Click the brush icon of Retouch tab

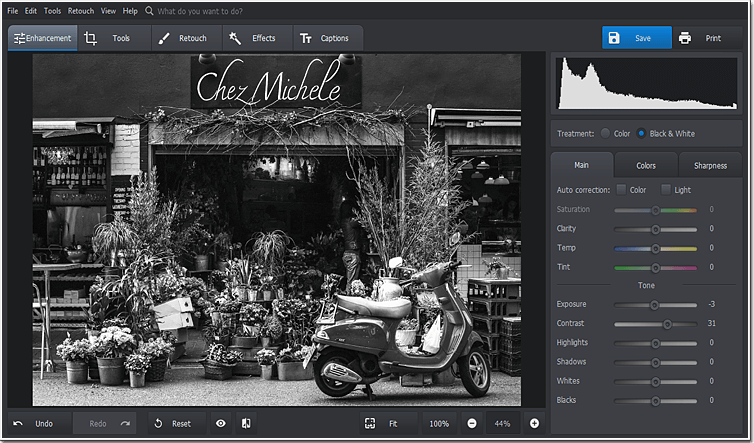coord(164,38)
